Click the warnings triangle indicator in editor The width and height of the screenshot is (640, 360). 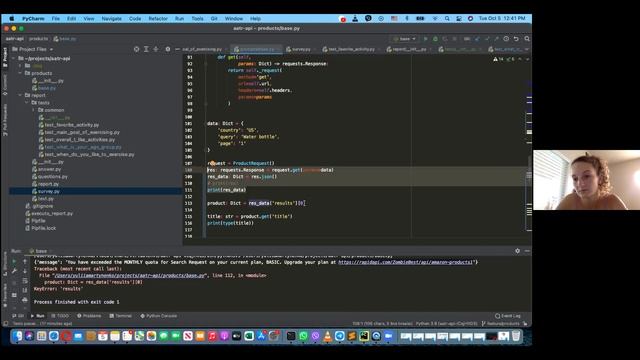pos(498,59)
